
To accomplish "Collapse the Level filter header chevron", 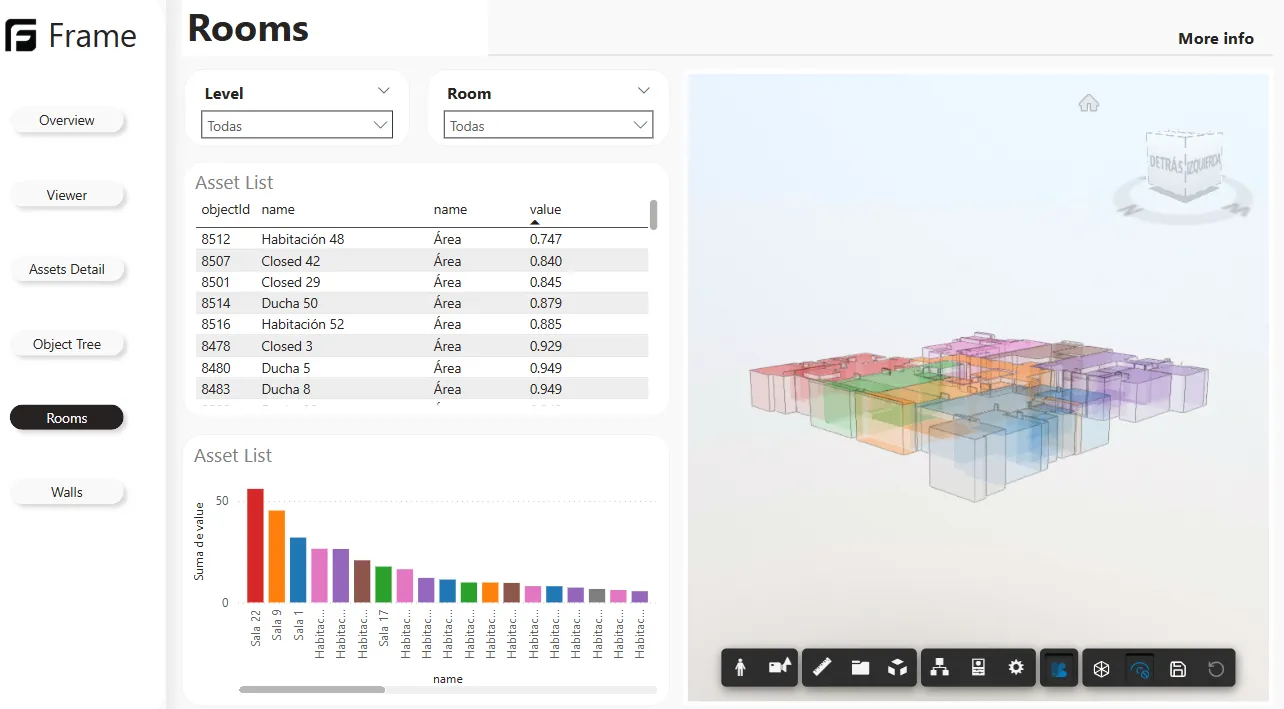I will pyautogui.click(x=383, y=90).
